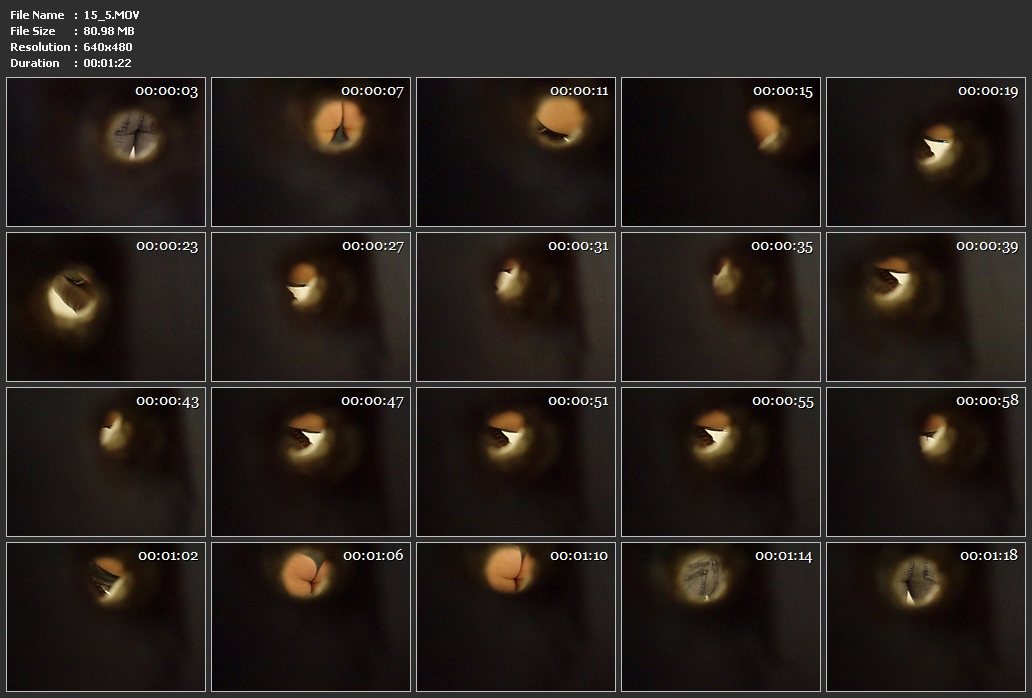Pick the frame stamped 00:00:15
This screenshot has width=1032, height=698.
point(721,152)
